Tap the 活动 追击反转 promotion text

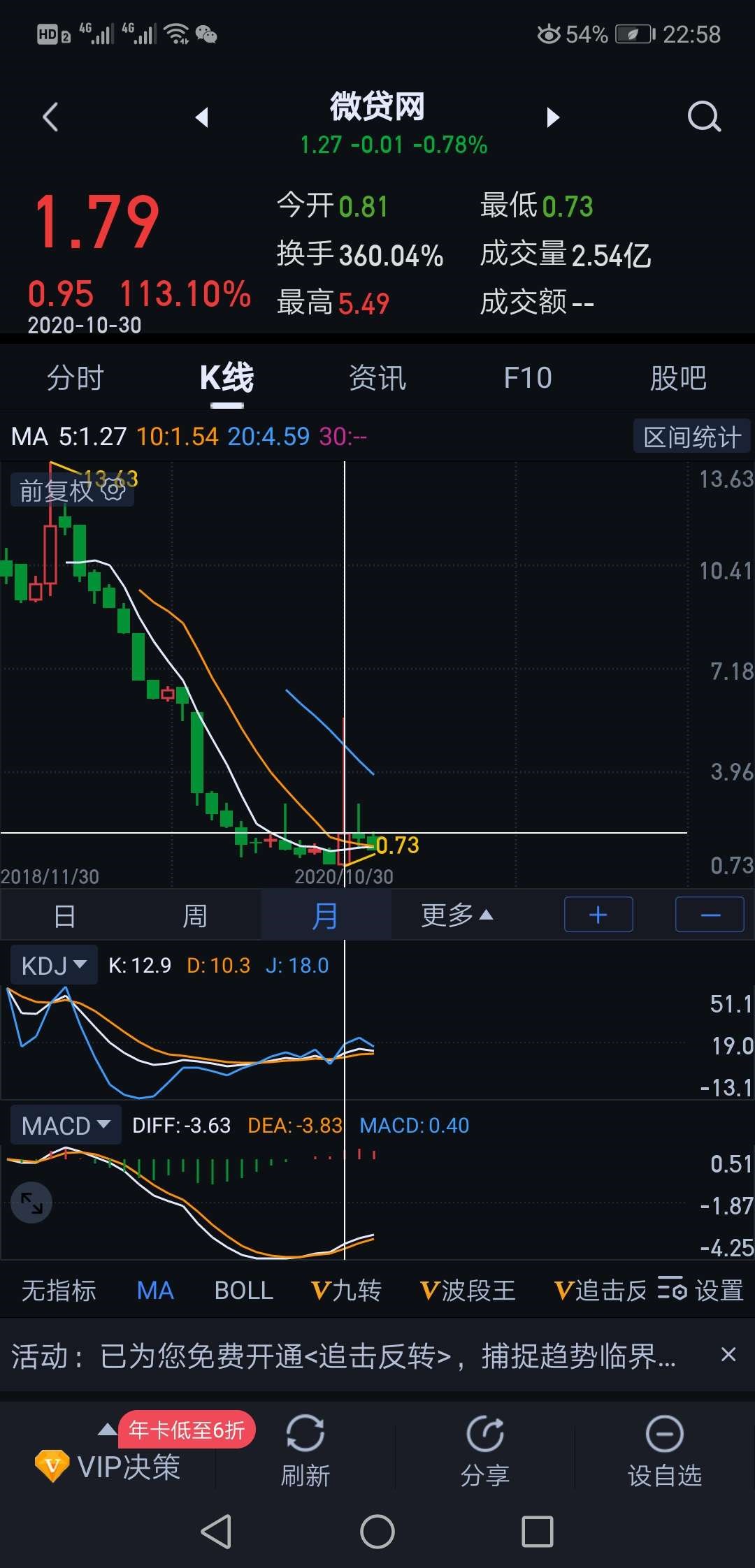343,1356
